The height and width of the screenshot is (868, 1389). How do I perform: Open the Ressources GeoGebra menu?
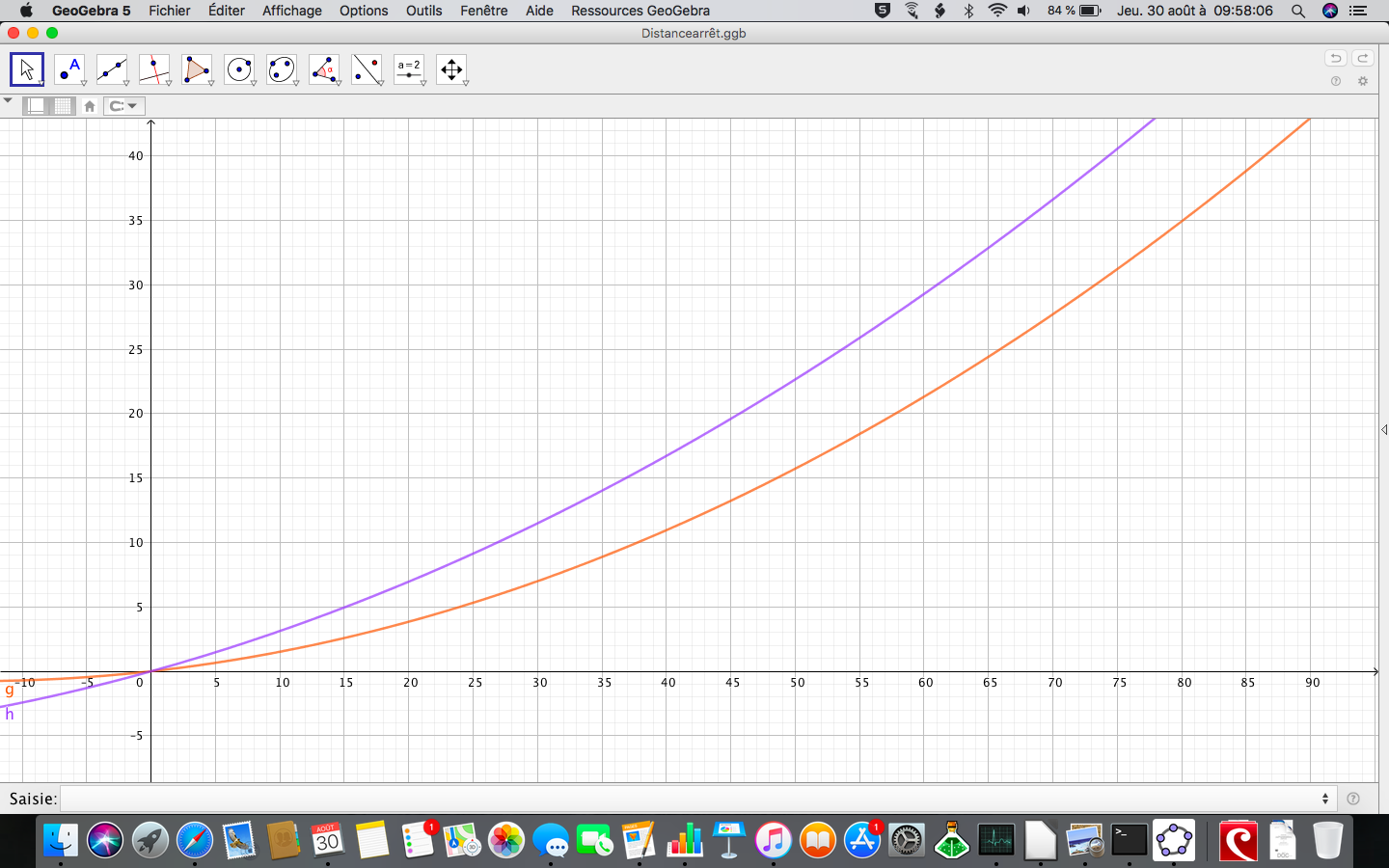pos(640,11)
